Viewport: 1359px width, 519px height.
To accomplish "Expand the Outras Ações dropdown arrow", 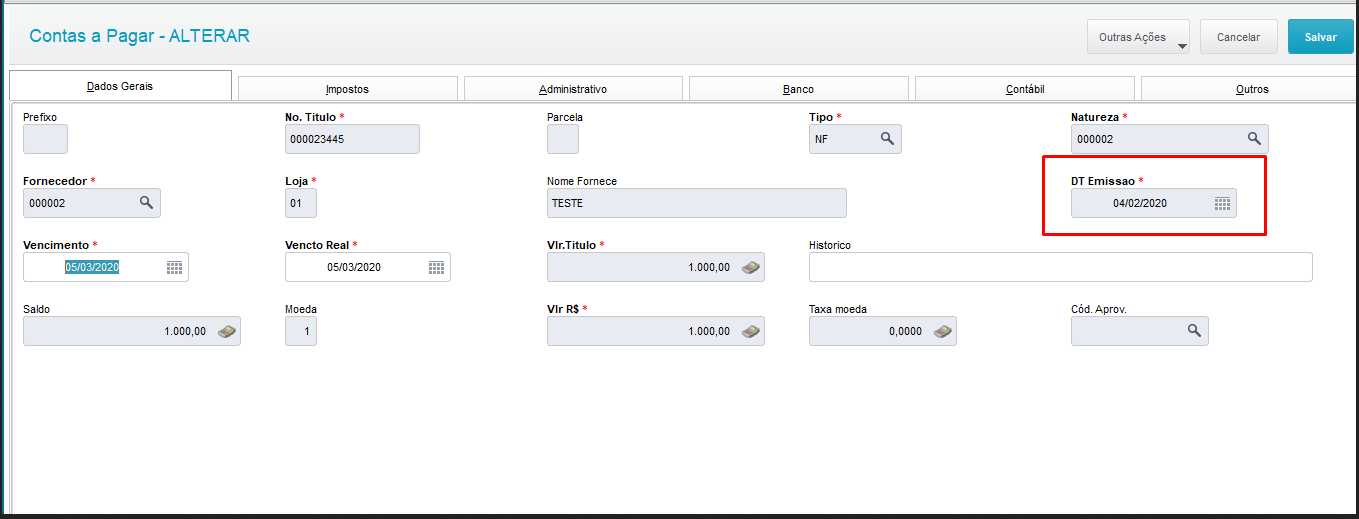I will 1181,46.
